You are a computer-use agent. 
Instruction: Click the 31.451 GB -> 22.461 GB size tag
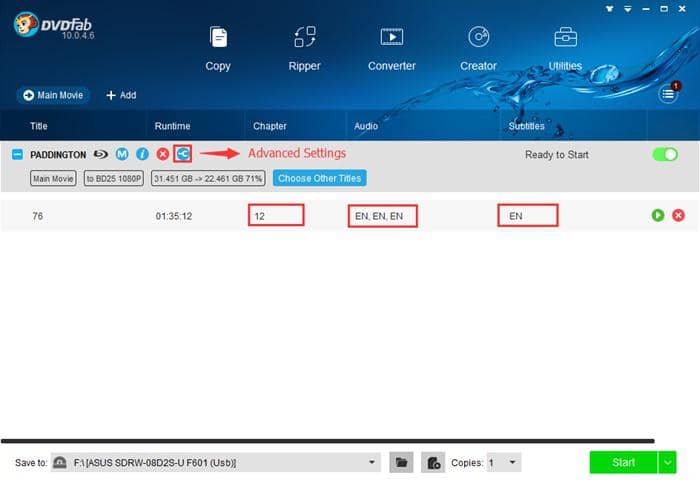pos(208,179)
